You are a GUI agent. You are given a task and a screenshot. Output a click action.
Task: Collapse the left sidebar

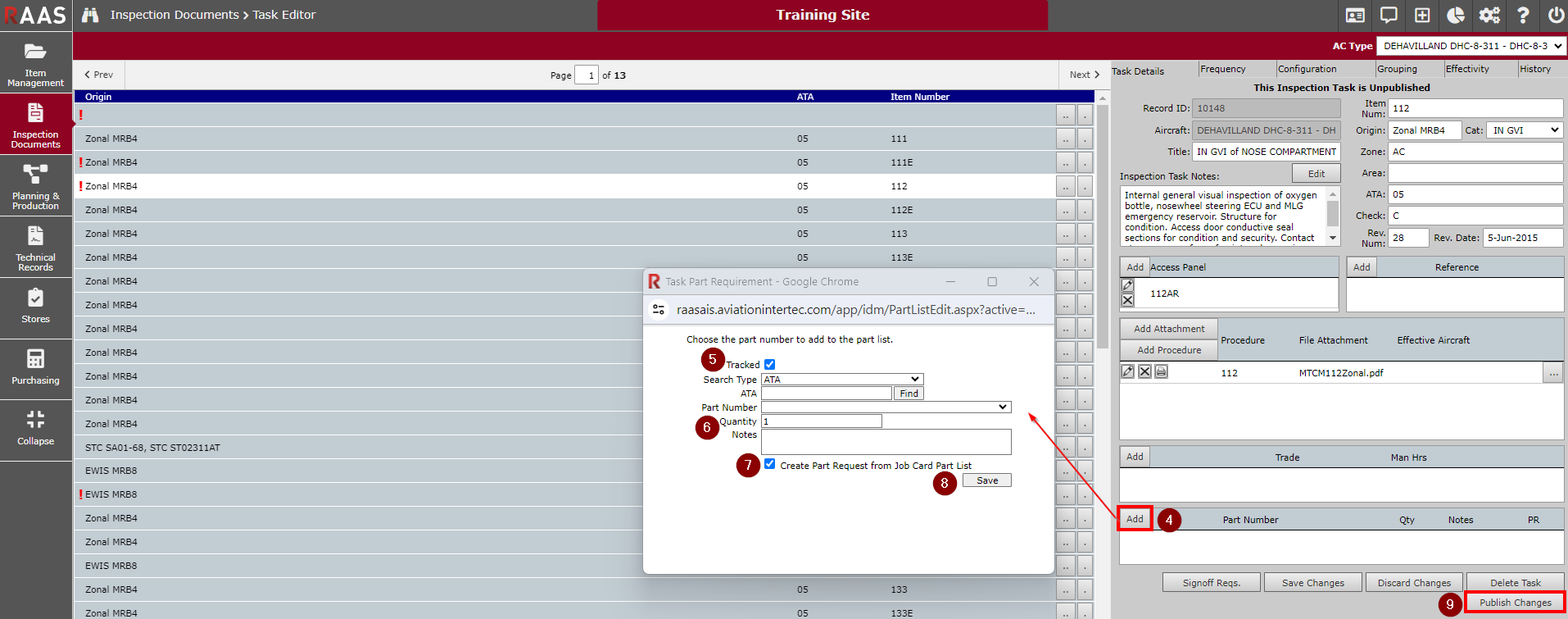pyautogui.click(x=35, y=428)
